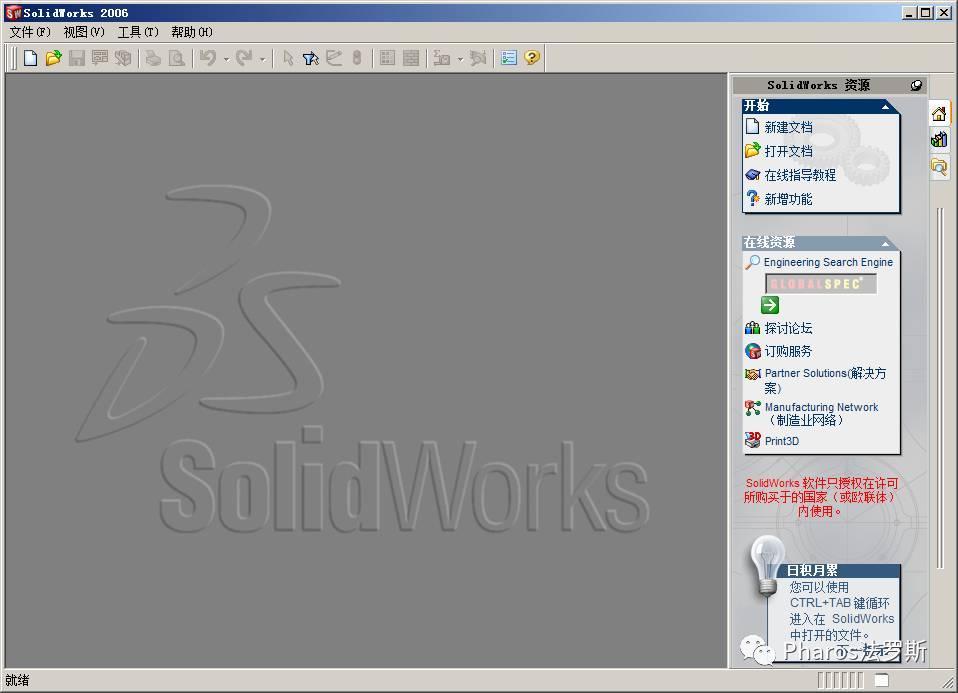Open the 视图(V) menu
This screenshot has height=693, width=958.
point(84,32)
